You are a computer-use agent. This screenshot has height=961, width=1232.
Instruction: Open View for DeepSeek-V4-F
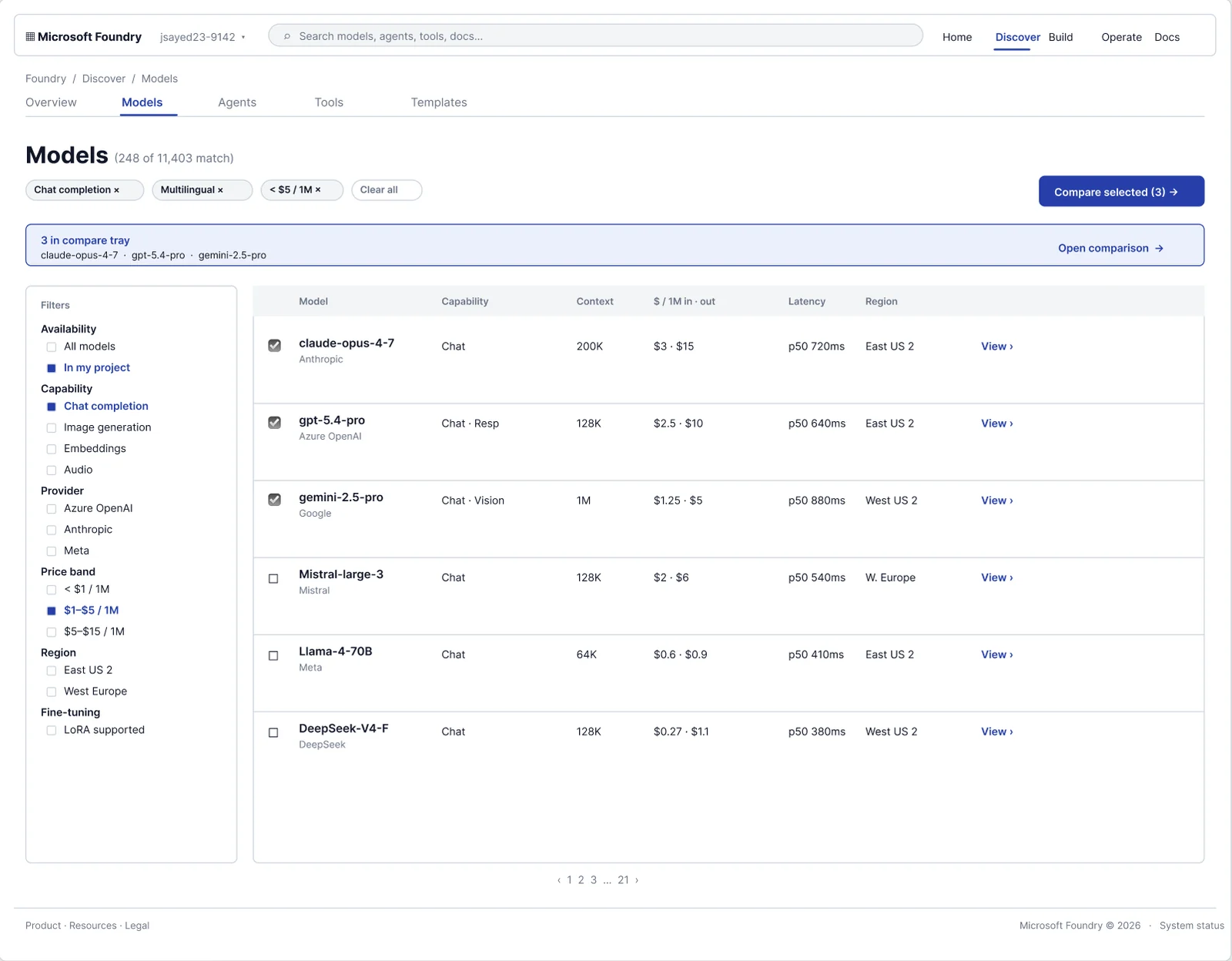pos(996,732)
